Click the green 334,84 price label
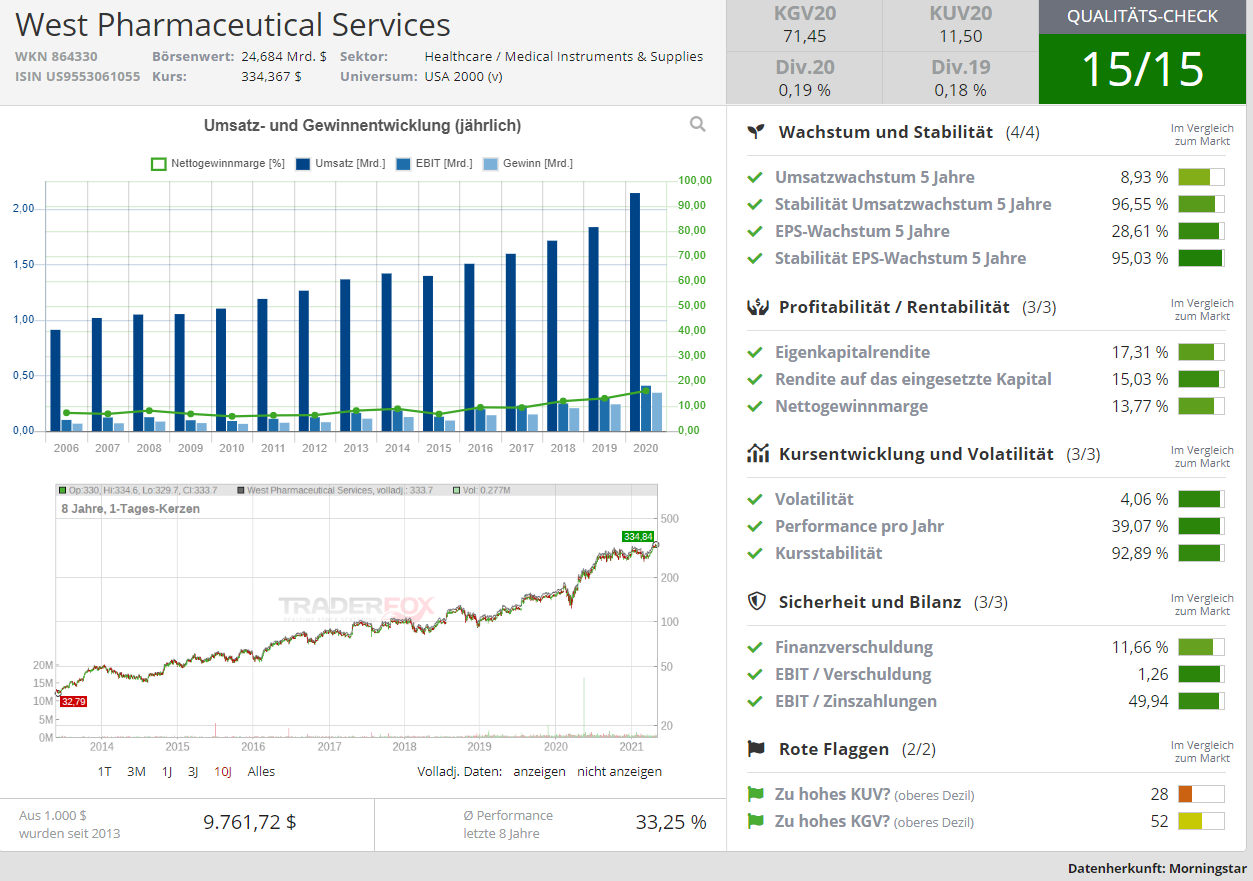The image size is (1253, 881). (637, 536)
